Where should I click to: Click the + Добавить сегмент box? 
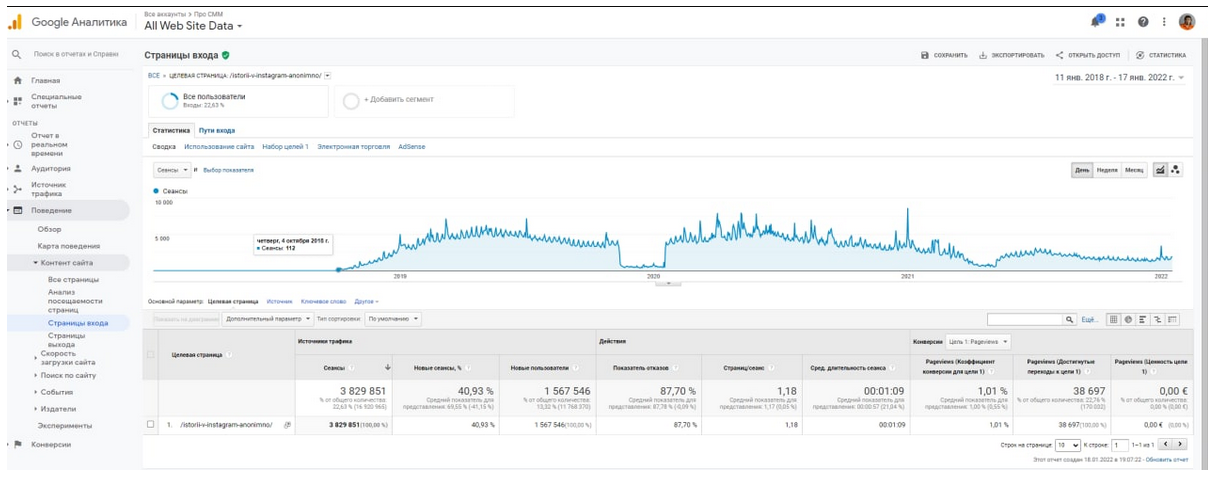point(424,101)
